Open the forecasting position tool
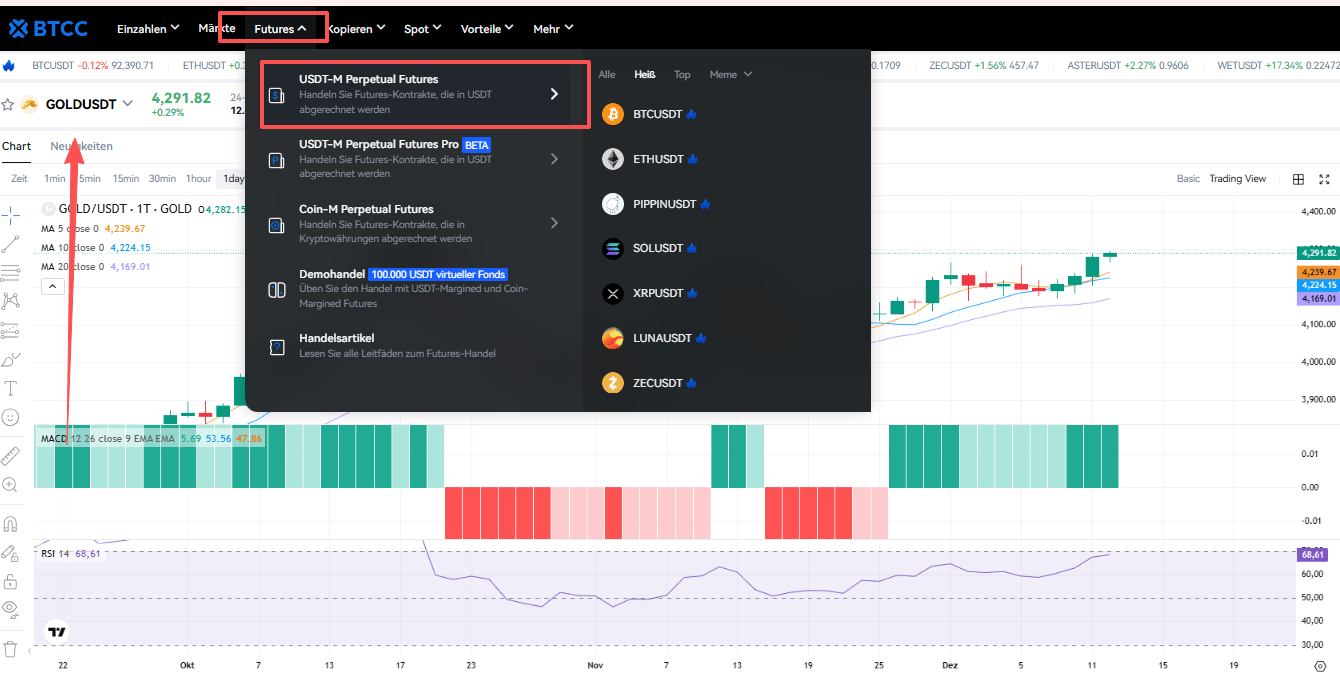The image size is (1340, 676). tap(11, 330)
